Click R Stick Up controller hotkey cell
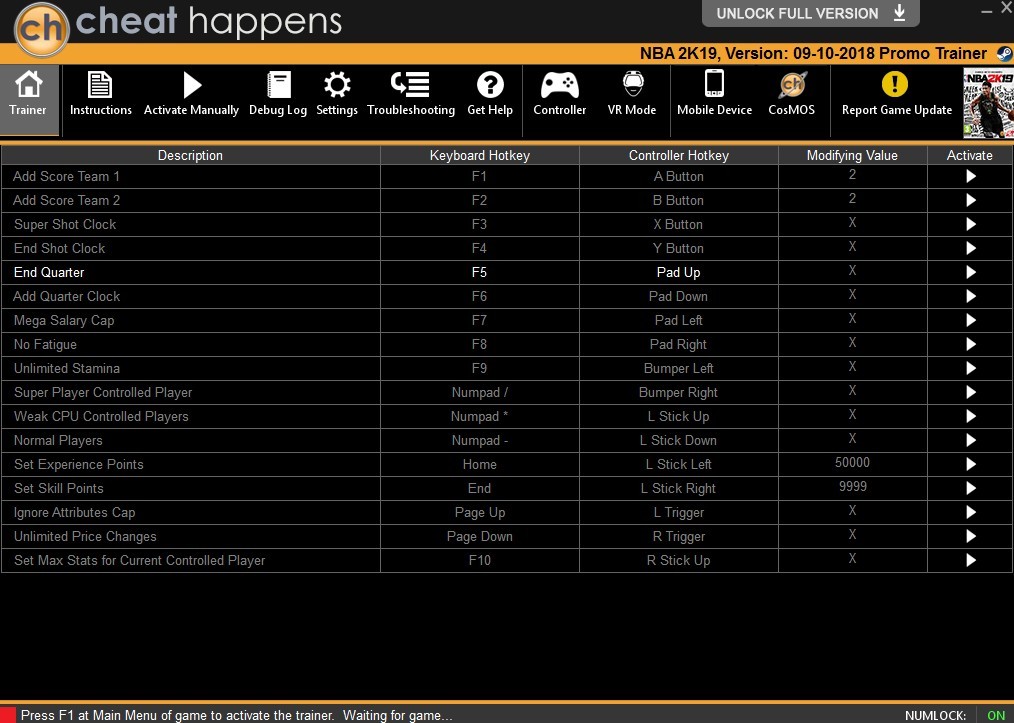Image resolution: width=1014 pixels, height=723 pixels. pos(678,560)
